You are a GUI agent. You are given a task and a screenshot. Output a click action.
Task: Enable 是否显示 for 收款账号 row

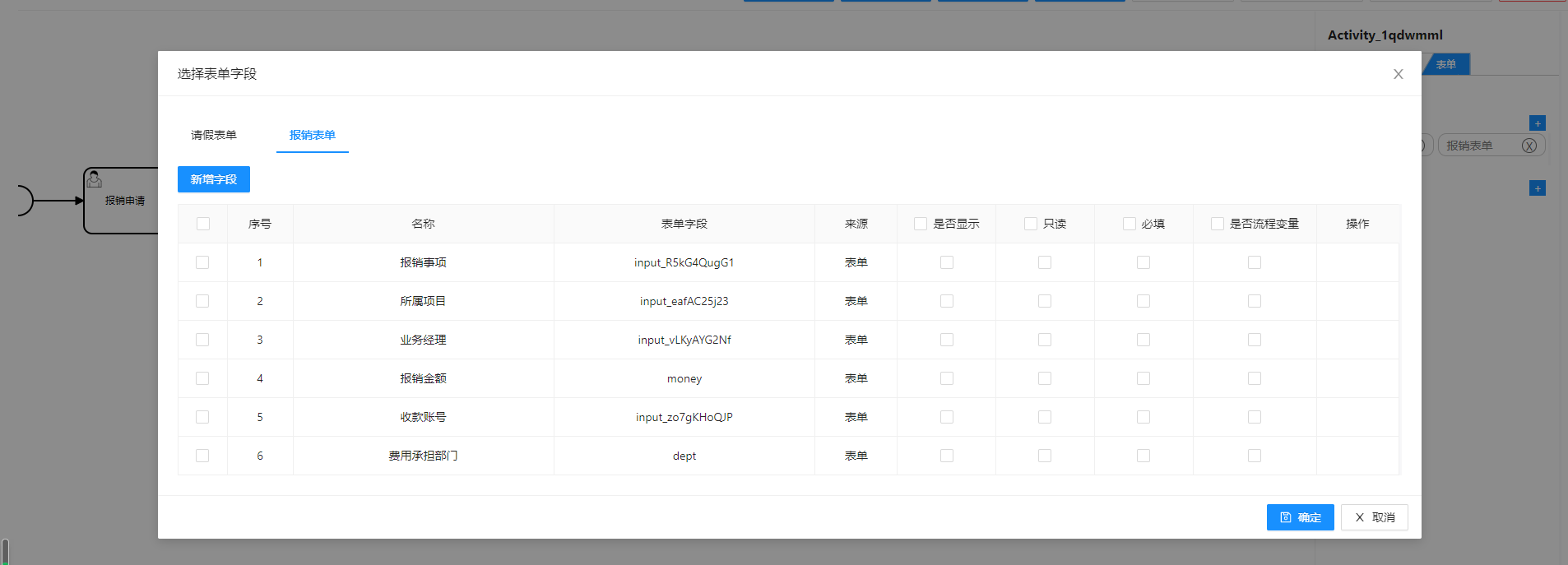(x=947, y=417)
